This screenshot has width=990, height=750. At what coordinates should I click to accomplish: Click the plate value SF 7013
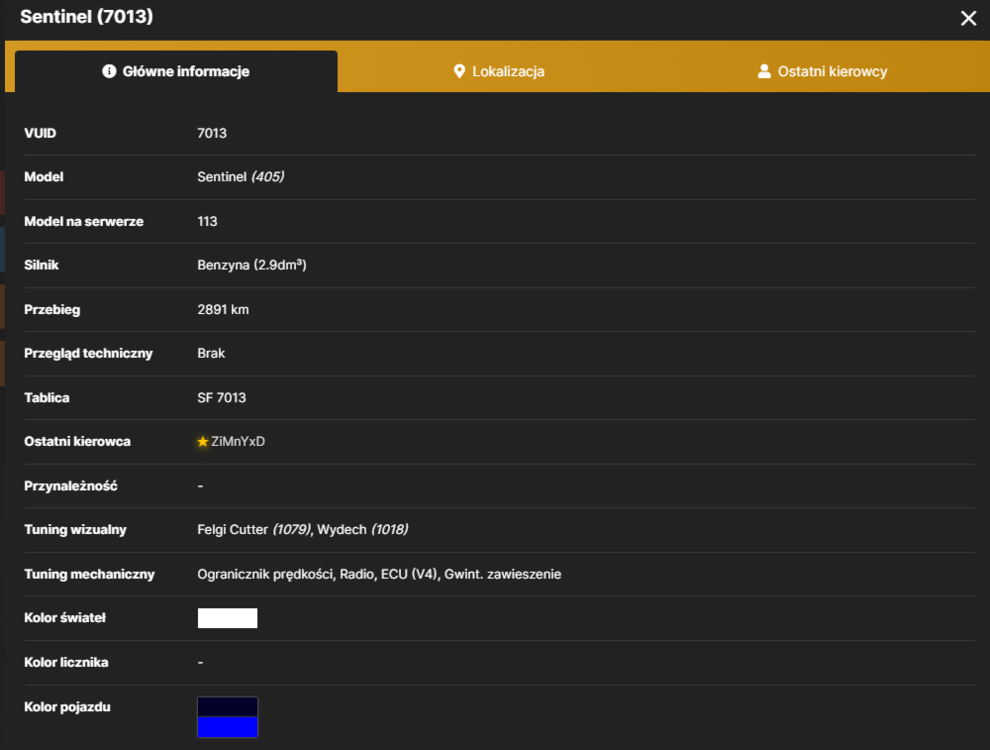[x=222, y=398]
